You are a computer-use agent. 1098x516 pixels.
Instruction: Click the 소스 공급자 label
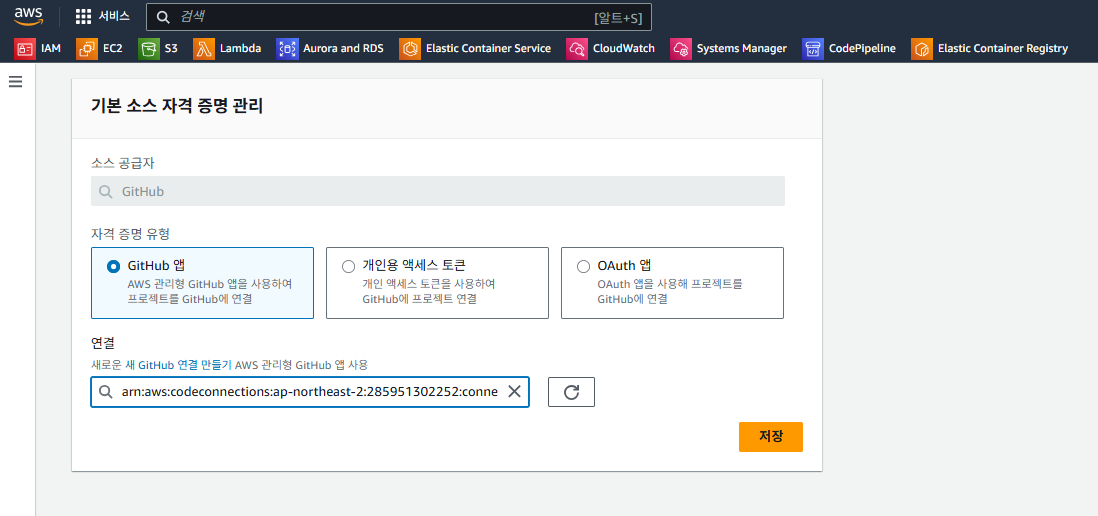pos(123,162)
